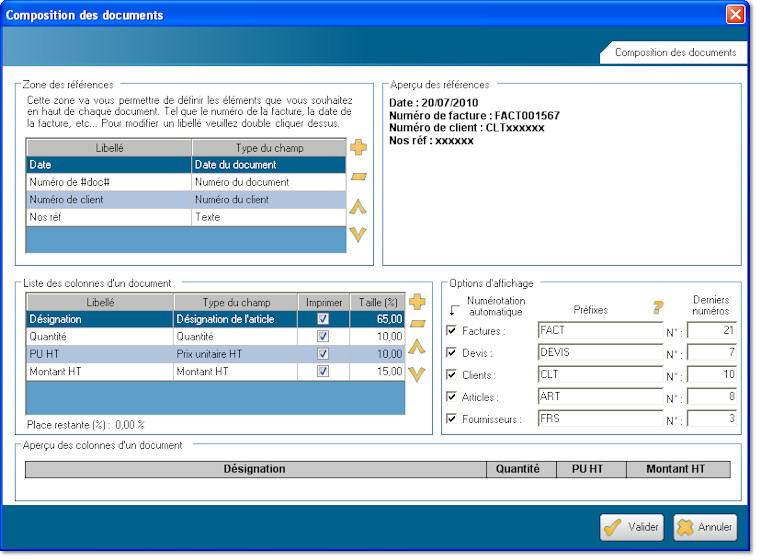Click 'Numéro du client' field type cell

pos(269,199)
